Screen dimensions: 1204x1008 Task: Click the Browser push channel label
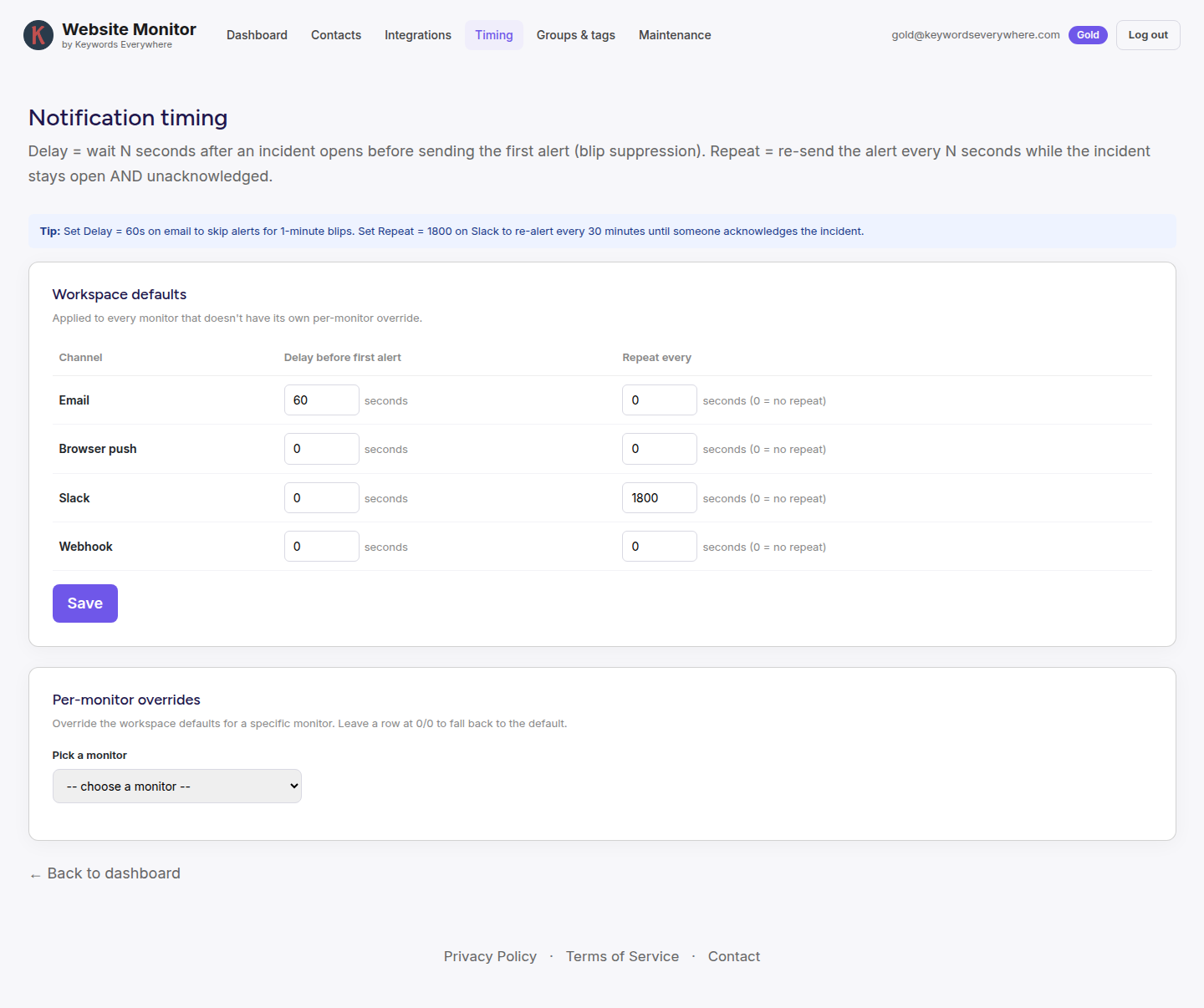pyautogui.click(x=98, y=449)
